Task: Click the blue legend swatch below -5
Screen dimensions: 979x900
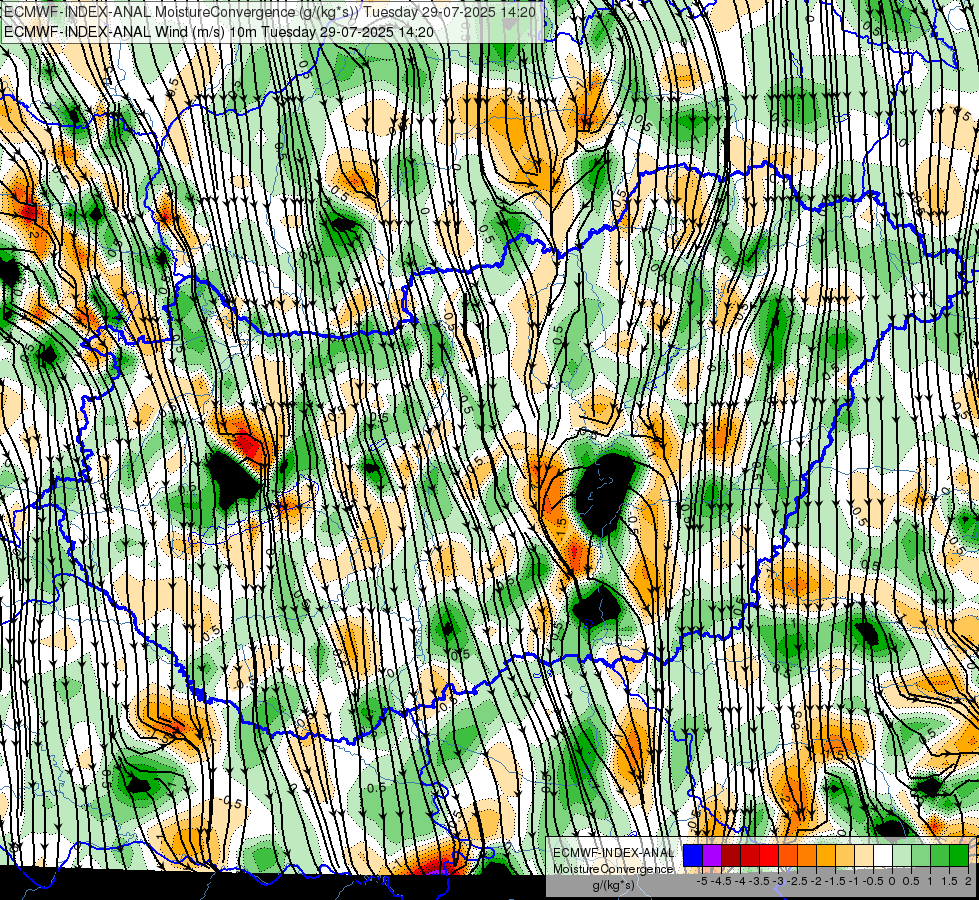Action: tap(693, 855)
